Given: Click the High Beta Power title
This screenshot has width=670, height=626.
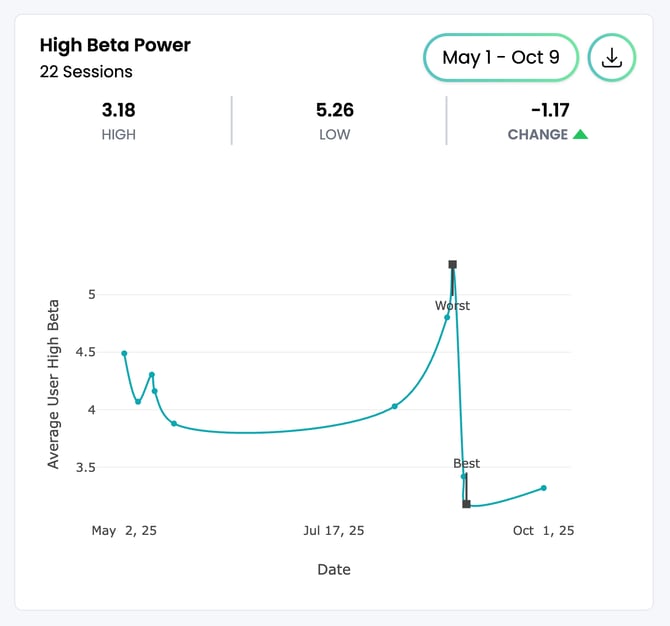Looking at the screenshot, I should tap(115, 45).
